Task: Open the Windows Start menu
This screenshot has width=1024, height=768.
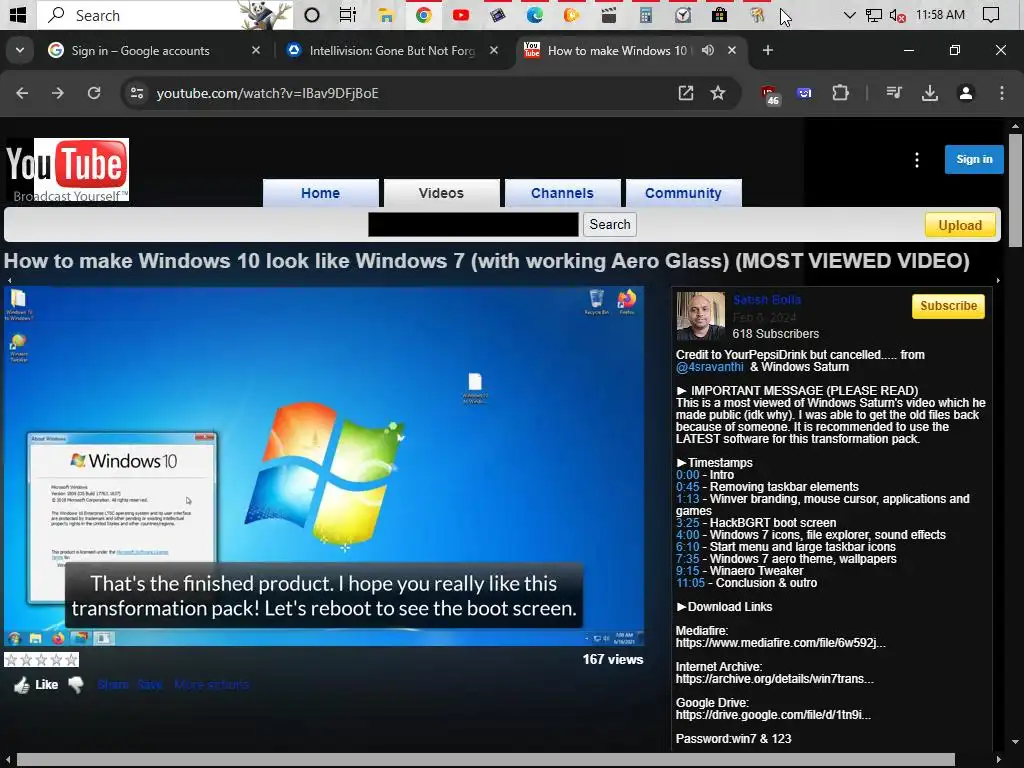Action: coord(18,14)
